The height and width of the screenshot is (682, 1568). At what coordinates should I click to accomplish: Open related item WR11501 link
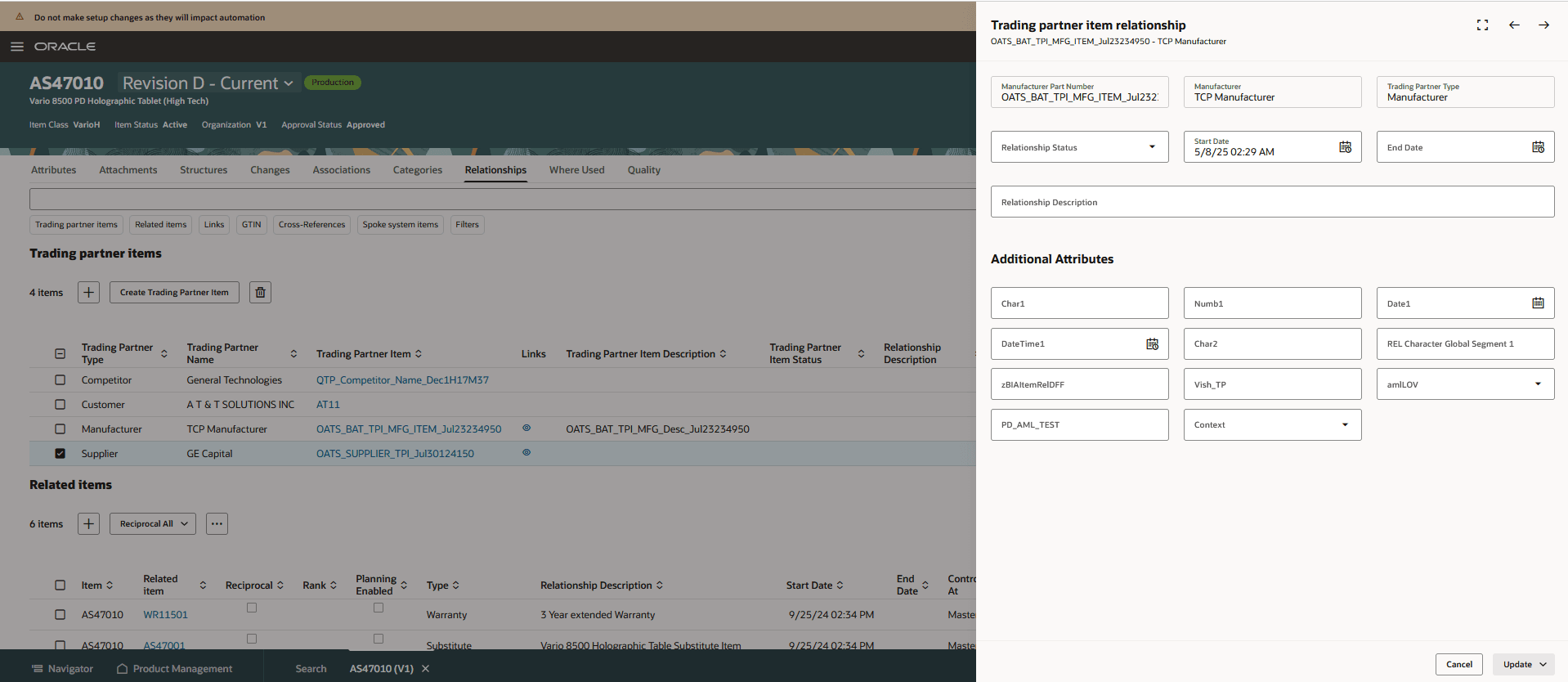pyautogui.click(x=165, y=614)
